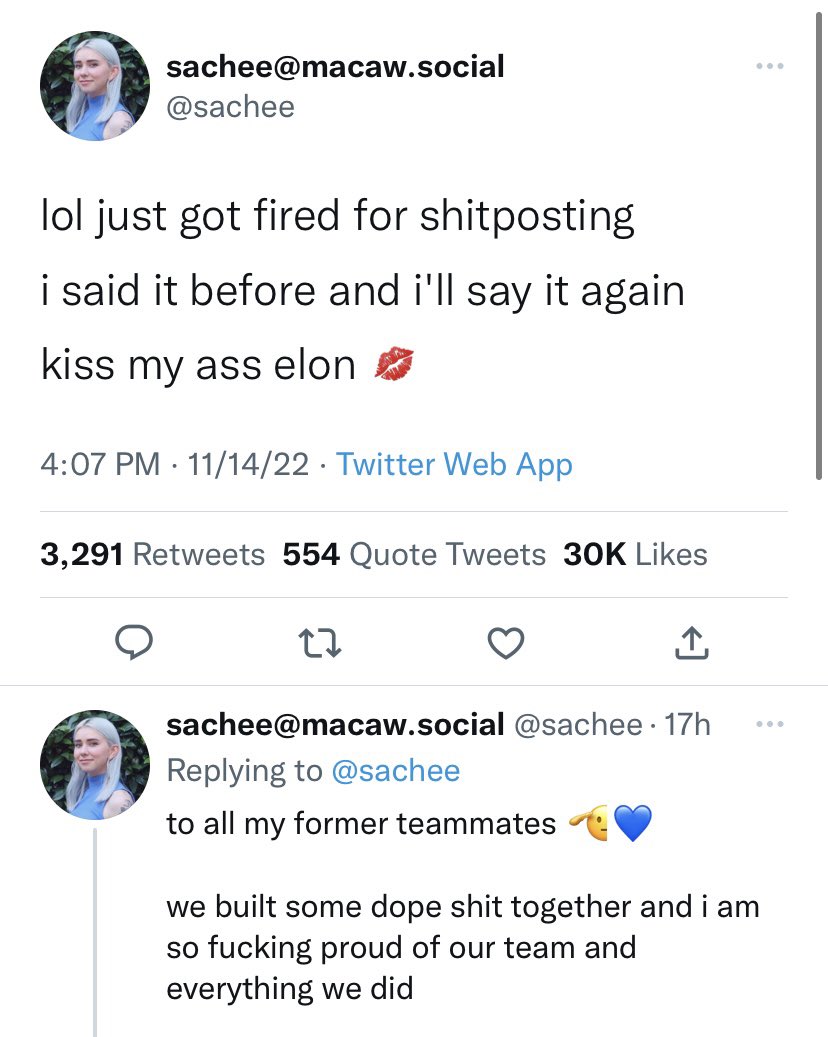
Task: Click the reply speech bubble icon
Action: 130,645
